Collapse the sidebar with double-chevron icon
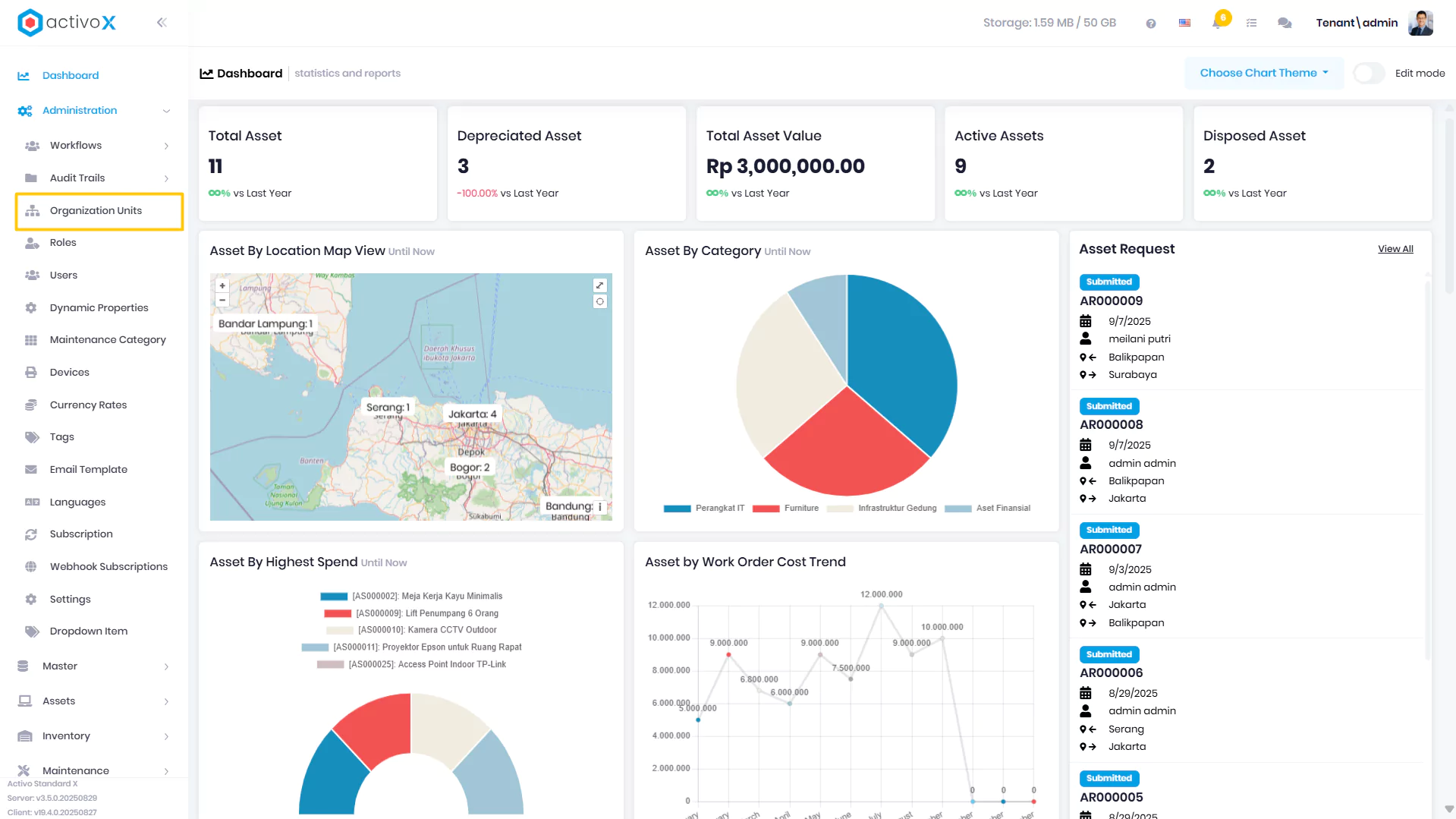This screenshot has width=1456, height=819. [x=162, y=23]
